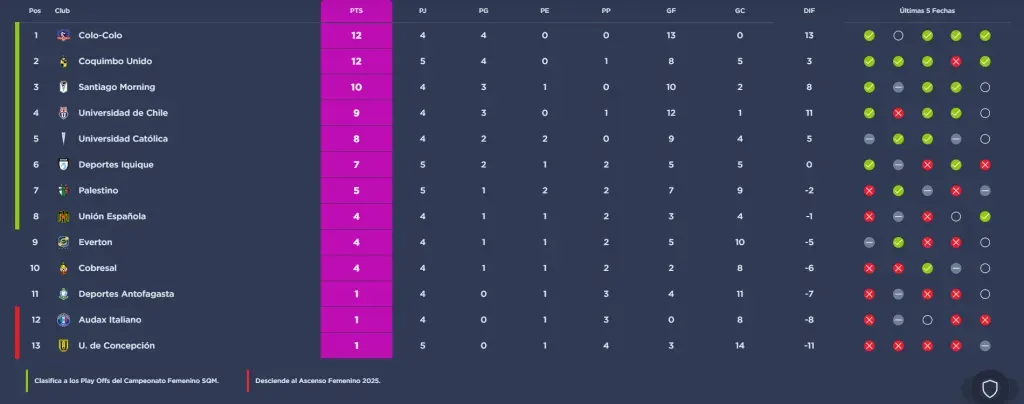Sort table by PTS column header
1024x404 pixels.
coord(356,11)
